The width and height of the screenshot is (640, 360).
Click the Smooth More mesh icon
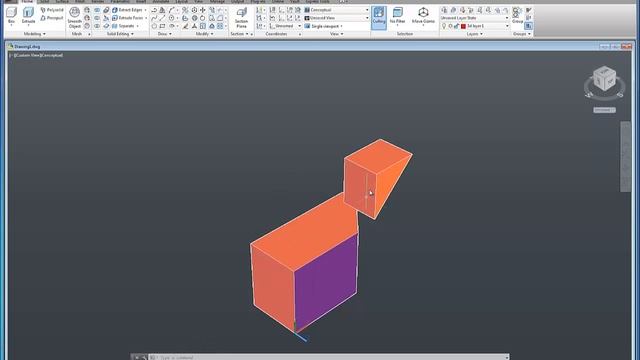coord(87,10)
